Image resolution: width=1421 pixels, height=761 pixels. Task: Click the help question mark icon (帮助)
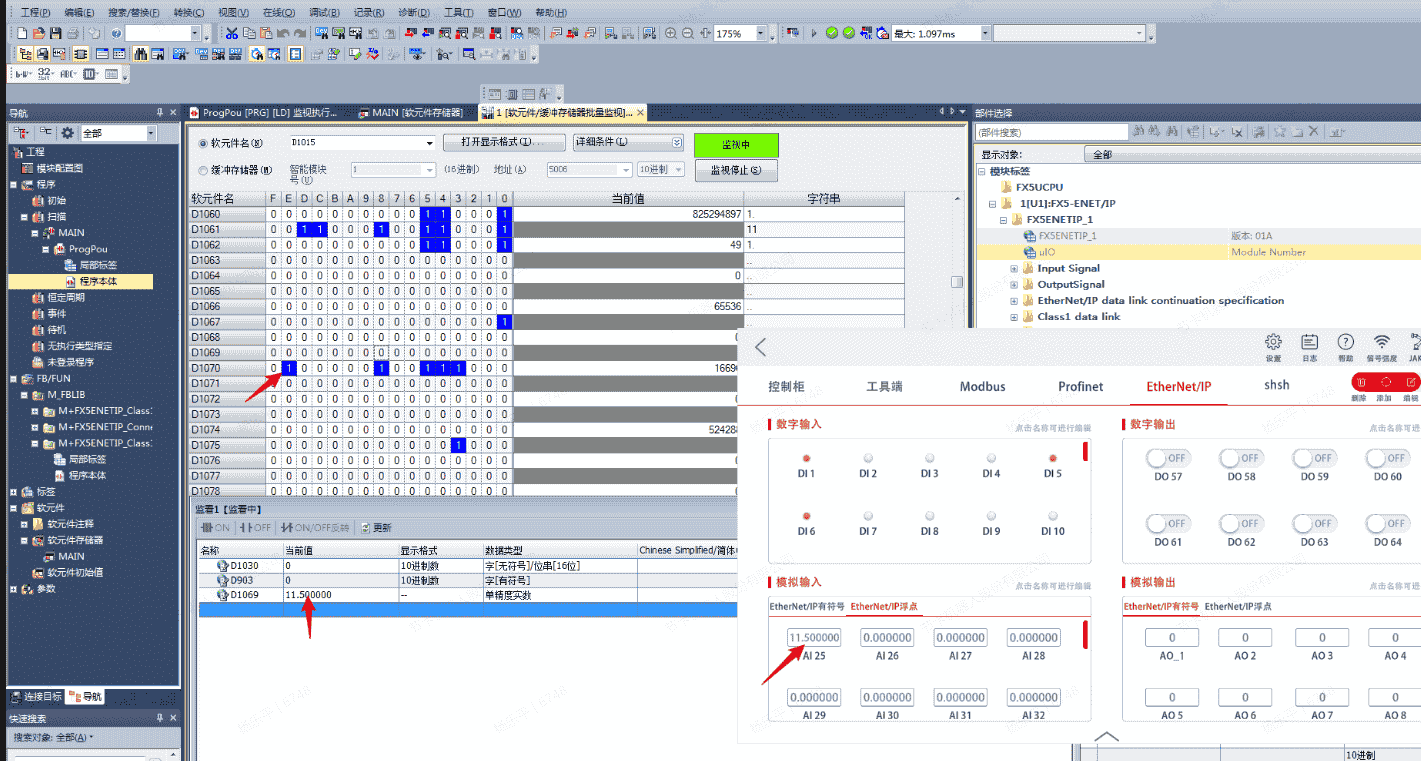click(1345, 342)
